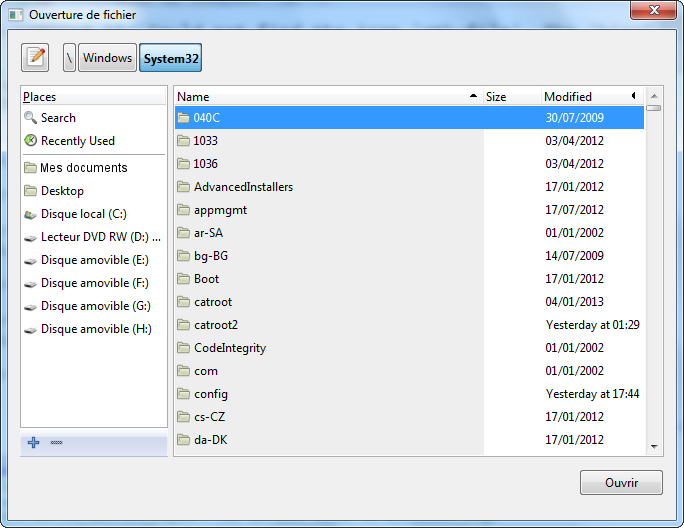Open Recently Used in Places
Image resolution: width=684 pixels, height=528 pixels.
click(x=77, y=141)
